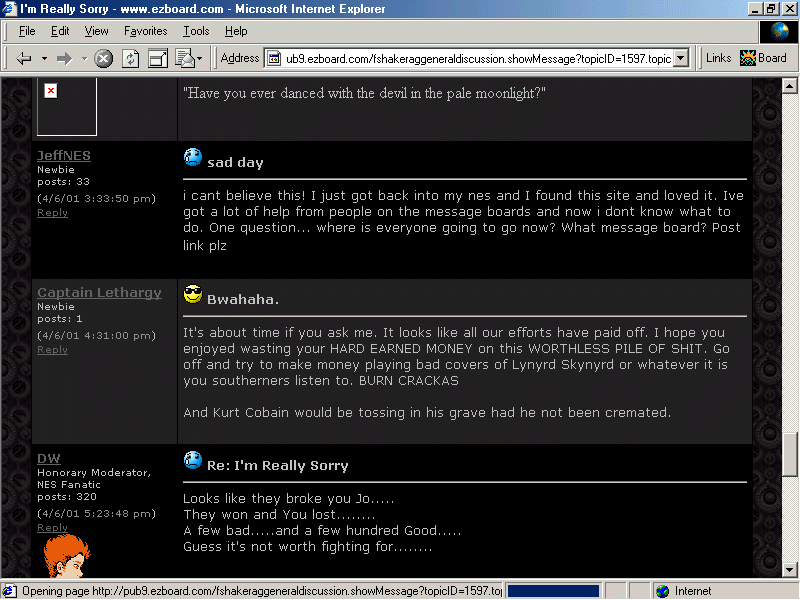The height and width of the screenshot is (600, 800).
Task: Click the sad face icon beside 'sad day'
Action: [x=193, y=158]
